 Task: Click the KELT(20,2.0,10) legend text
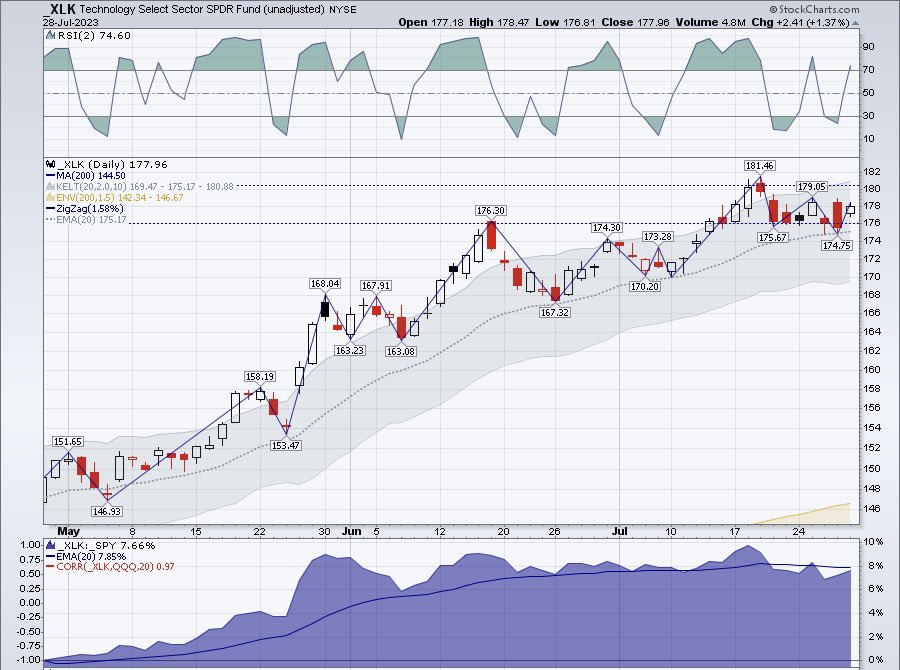(145, 187)
